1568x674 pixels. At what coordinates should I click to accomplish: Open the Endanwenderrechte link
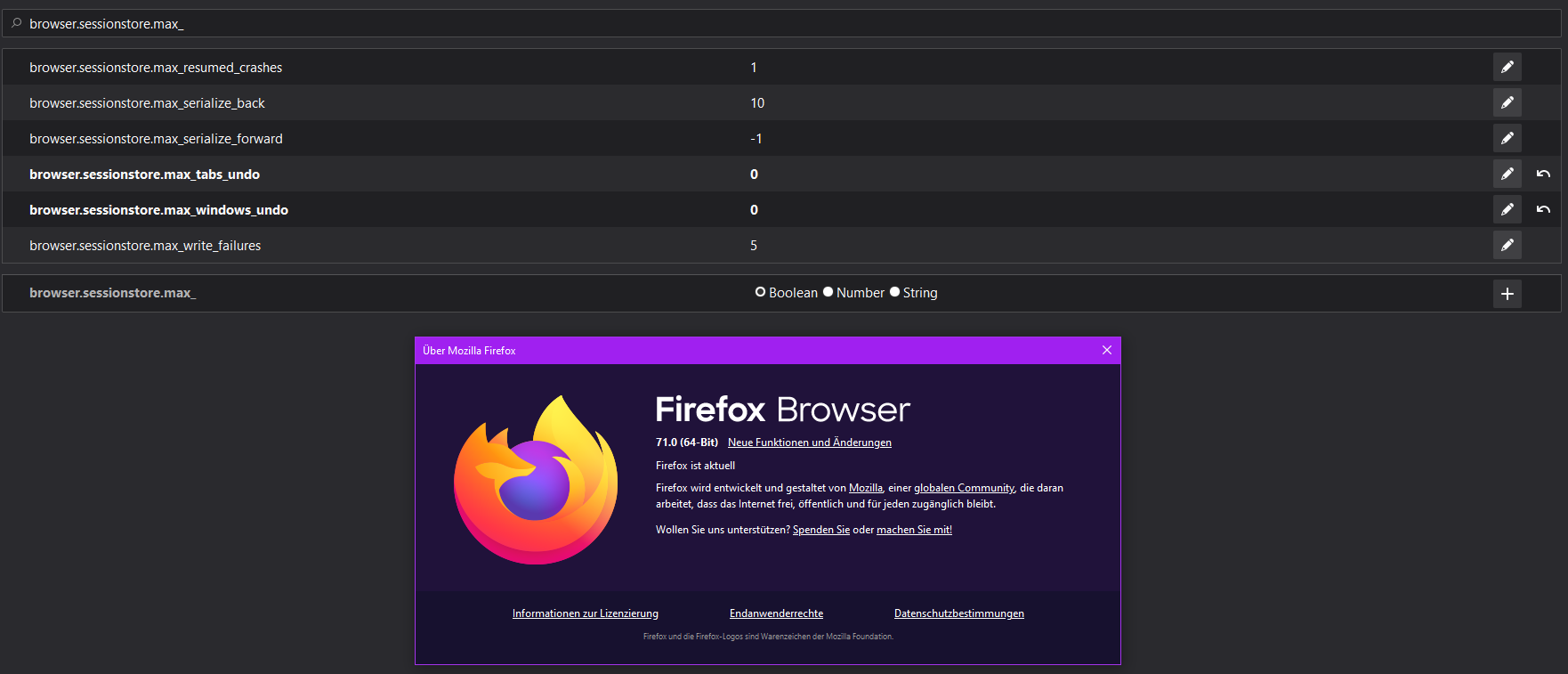tap(776, 613)
